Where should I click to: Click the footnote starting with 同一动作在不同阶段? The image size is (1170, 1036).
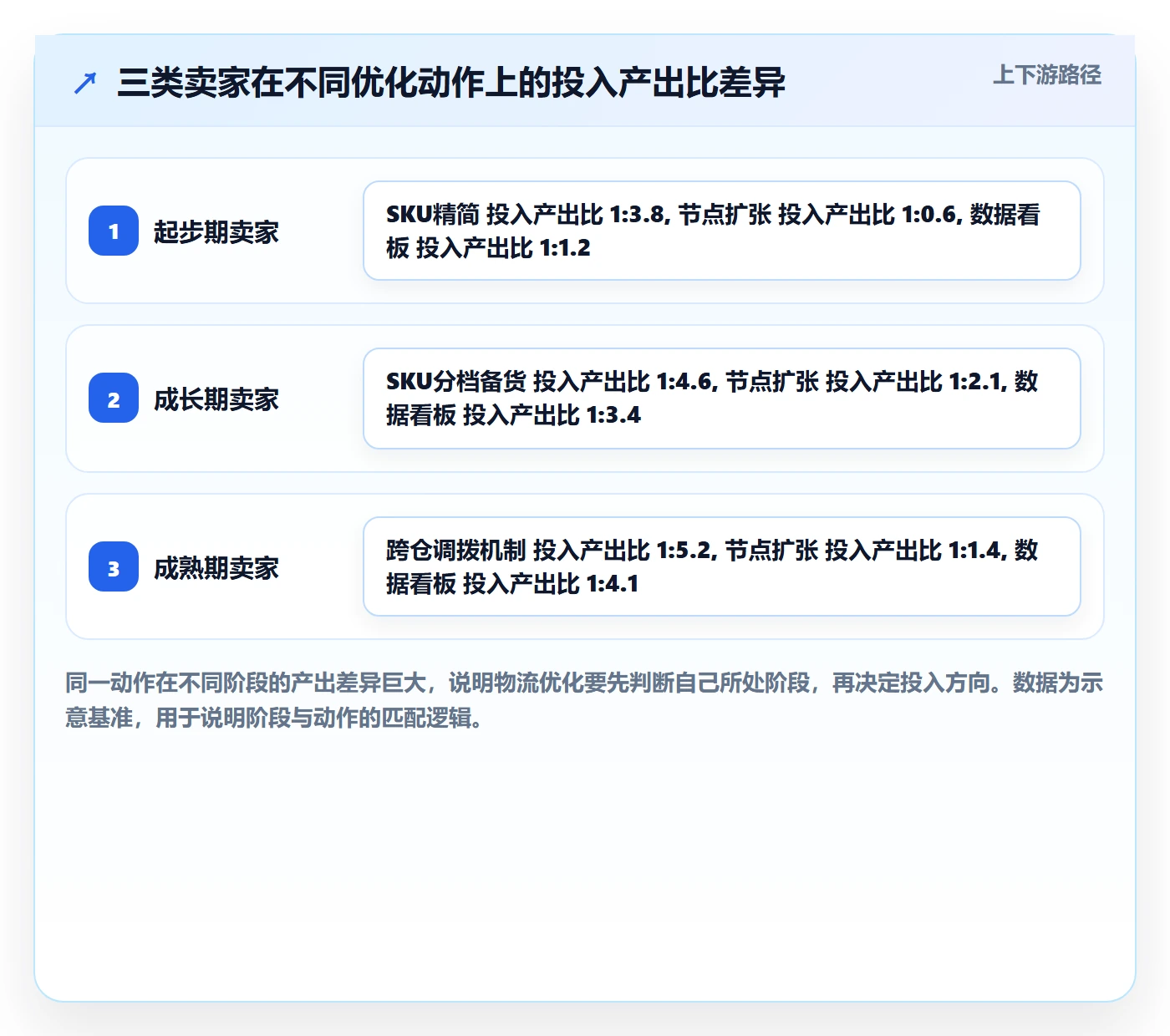pos(585,700)
